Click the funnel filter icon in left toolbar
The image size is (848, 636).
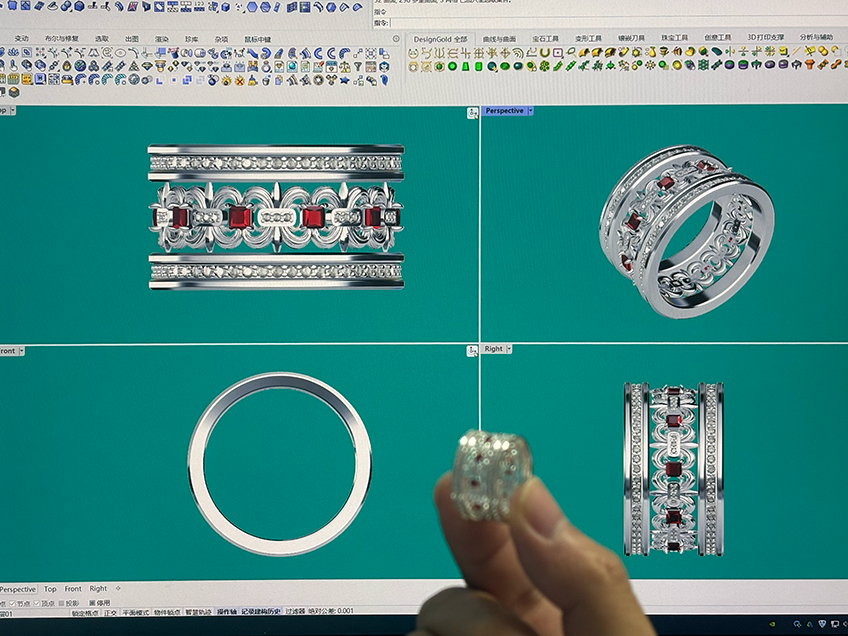357,67
